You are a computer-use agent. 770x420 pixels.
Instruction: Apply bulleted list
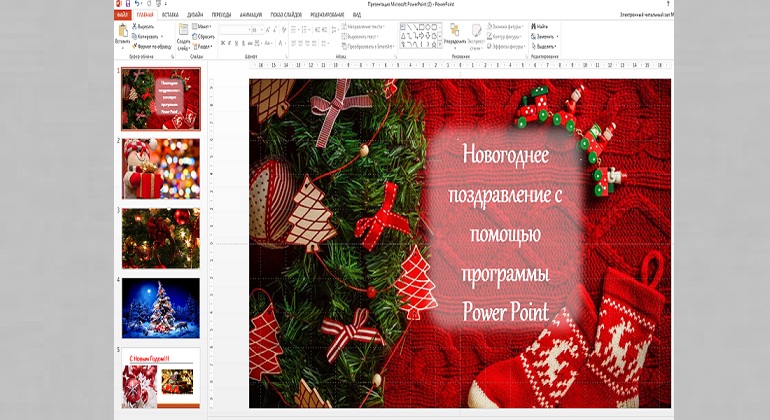tap(293, 29)
